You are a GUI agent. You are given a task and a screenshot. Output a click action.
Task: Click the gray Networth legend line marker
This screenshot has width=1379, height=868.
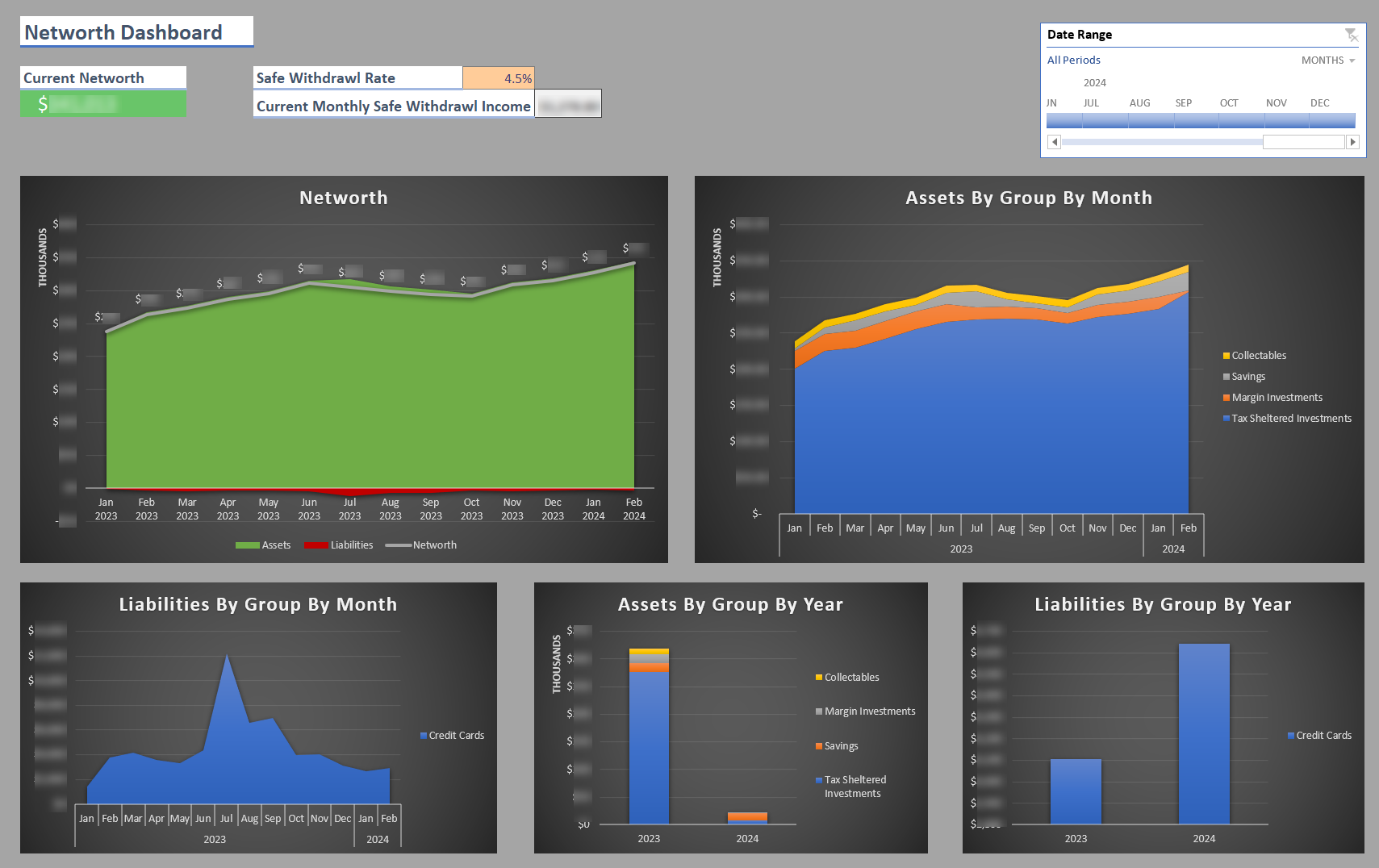point(397,545)
